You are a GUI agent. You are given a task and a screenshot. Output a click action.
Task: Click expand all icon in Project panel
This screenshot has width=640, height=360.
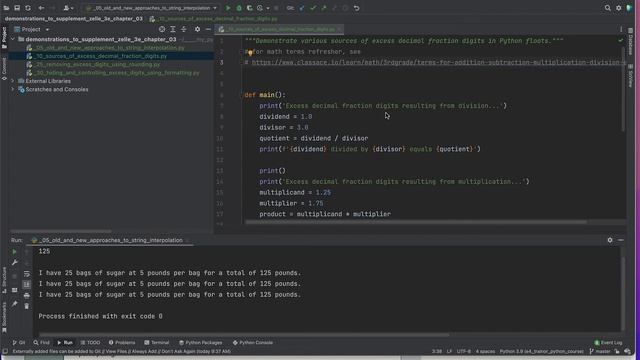173,29
